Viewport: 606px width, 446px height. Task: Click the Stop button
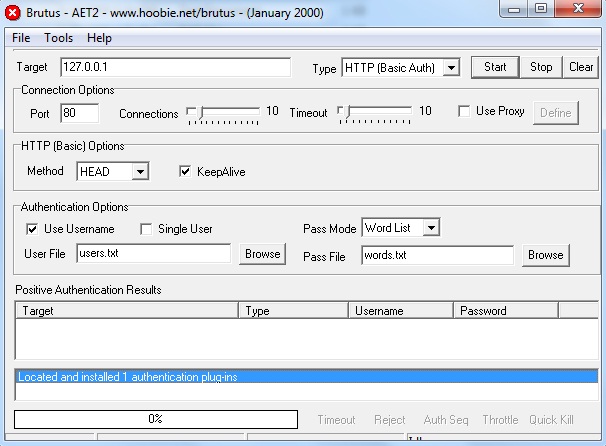(541, 67)
